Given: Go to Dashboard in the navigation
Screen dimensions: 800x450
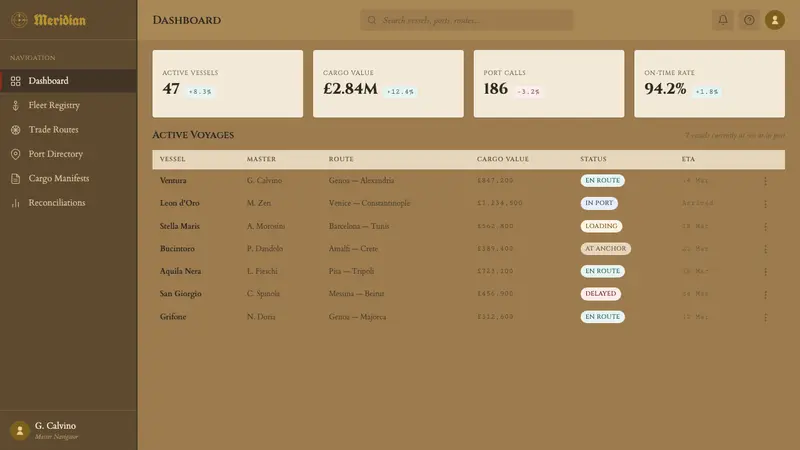Looking at the screenshot, I should (68, 81).
